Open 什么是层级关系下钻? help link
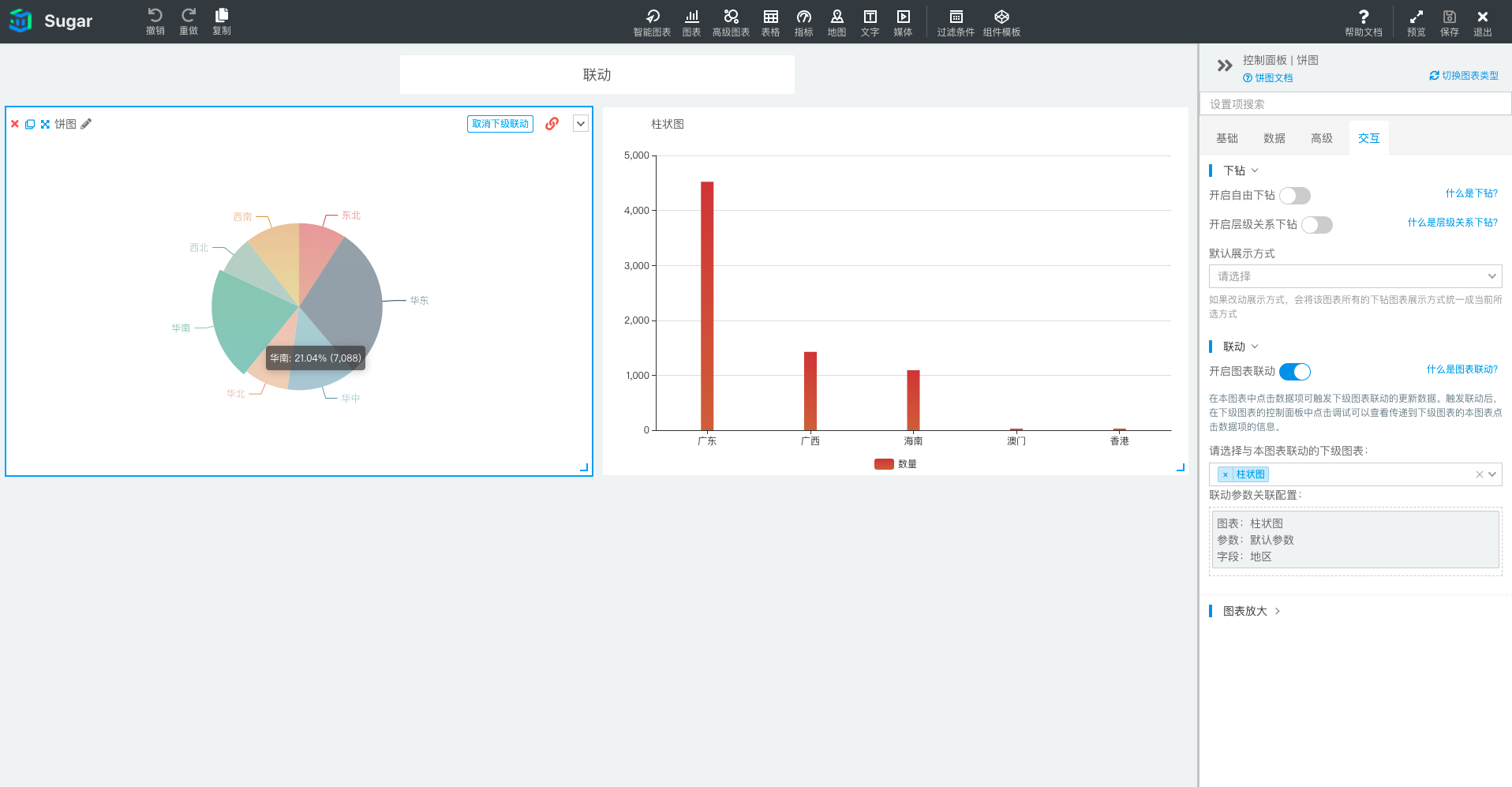The width and height of the screenshot is (1512, 787). point(1453,223)
